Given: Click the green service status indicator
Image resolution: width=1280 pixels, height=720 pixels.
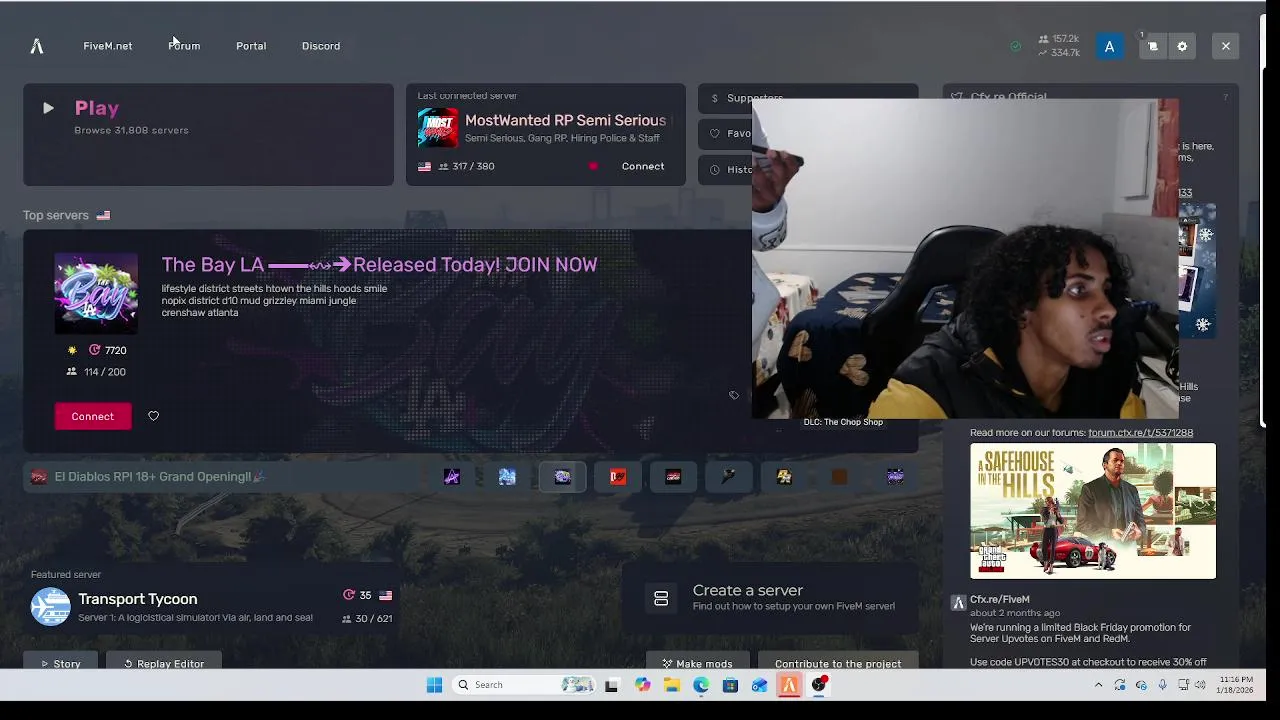Looking at the screenshot, I should point(1016,46).
